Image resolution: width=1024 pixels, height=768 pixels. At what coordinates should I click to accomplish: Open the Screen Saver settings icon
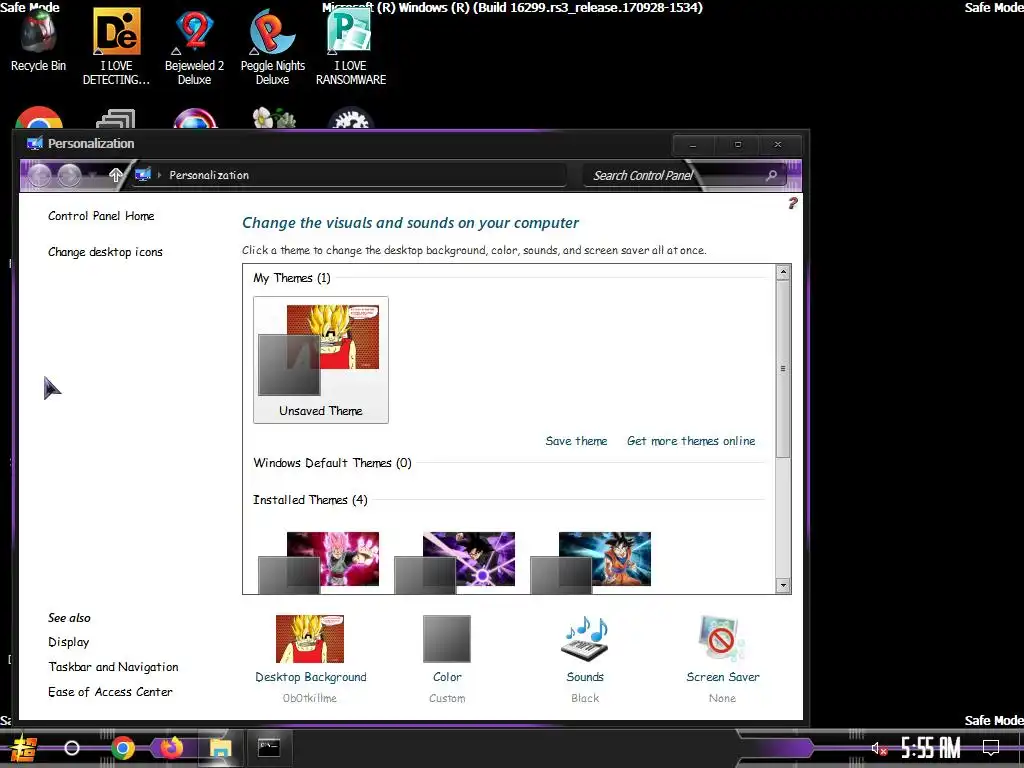pyautogui.click(x=722, y=639)
